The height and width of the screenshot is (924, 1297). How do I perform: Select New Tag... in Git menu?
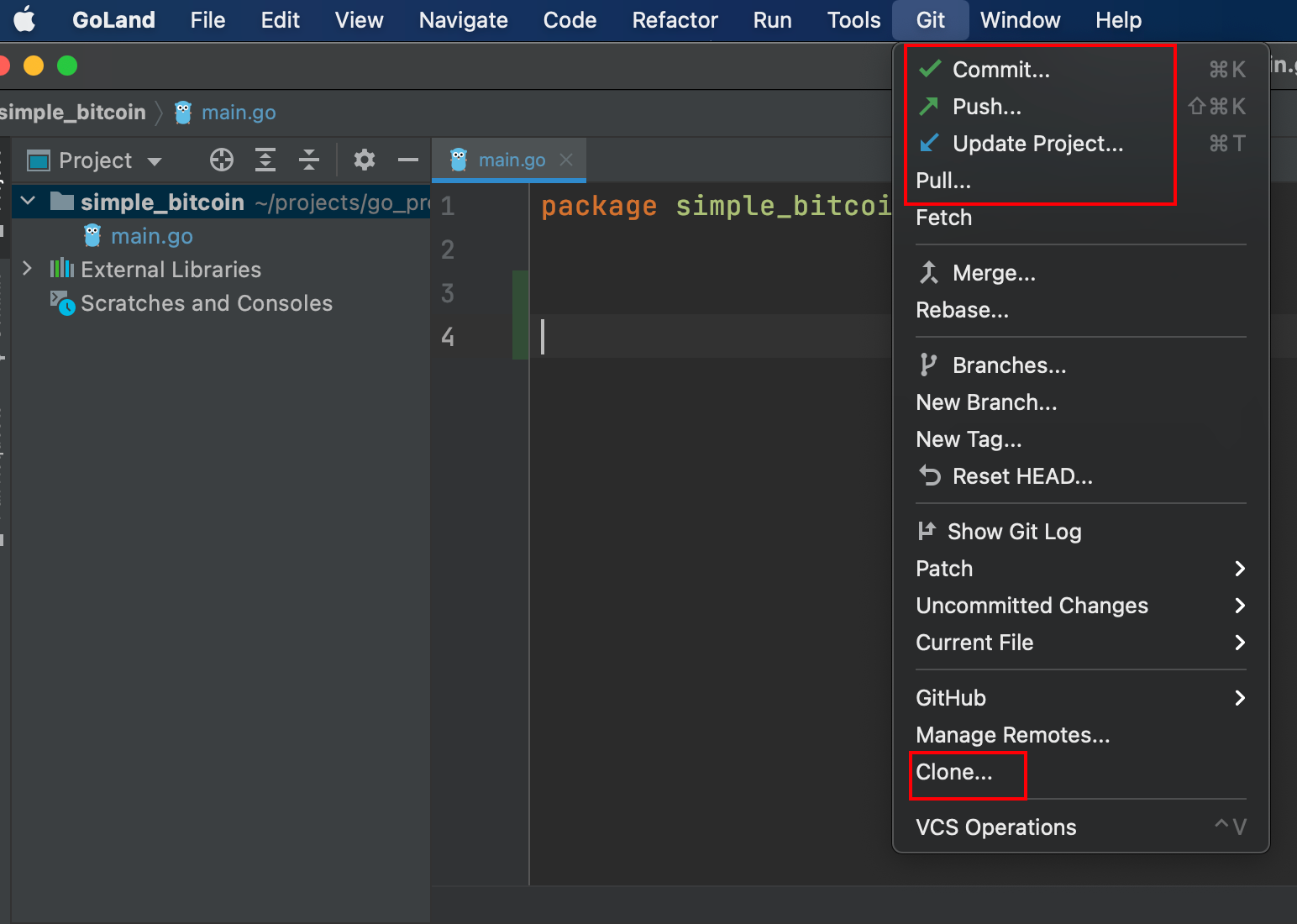1080,439
